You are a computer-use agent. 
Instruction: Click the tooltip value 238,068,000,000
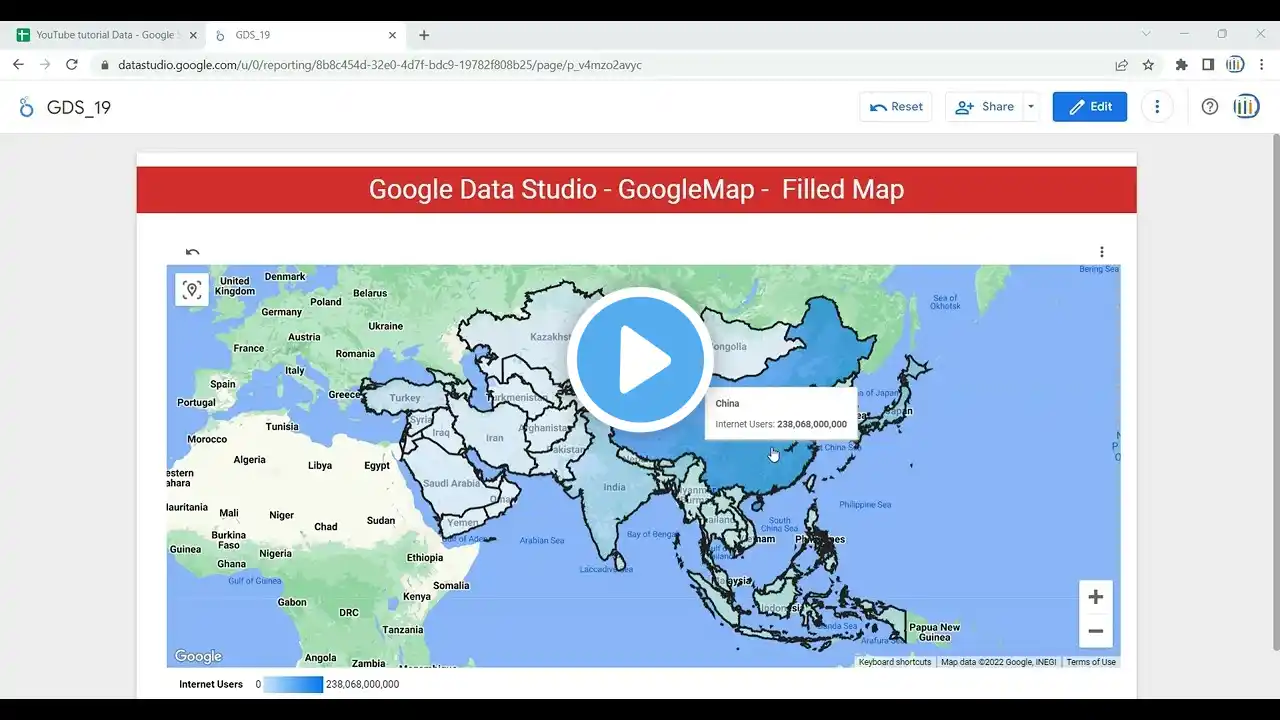812,424
